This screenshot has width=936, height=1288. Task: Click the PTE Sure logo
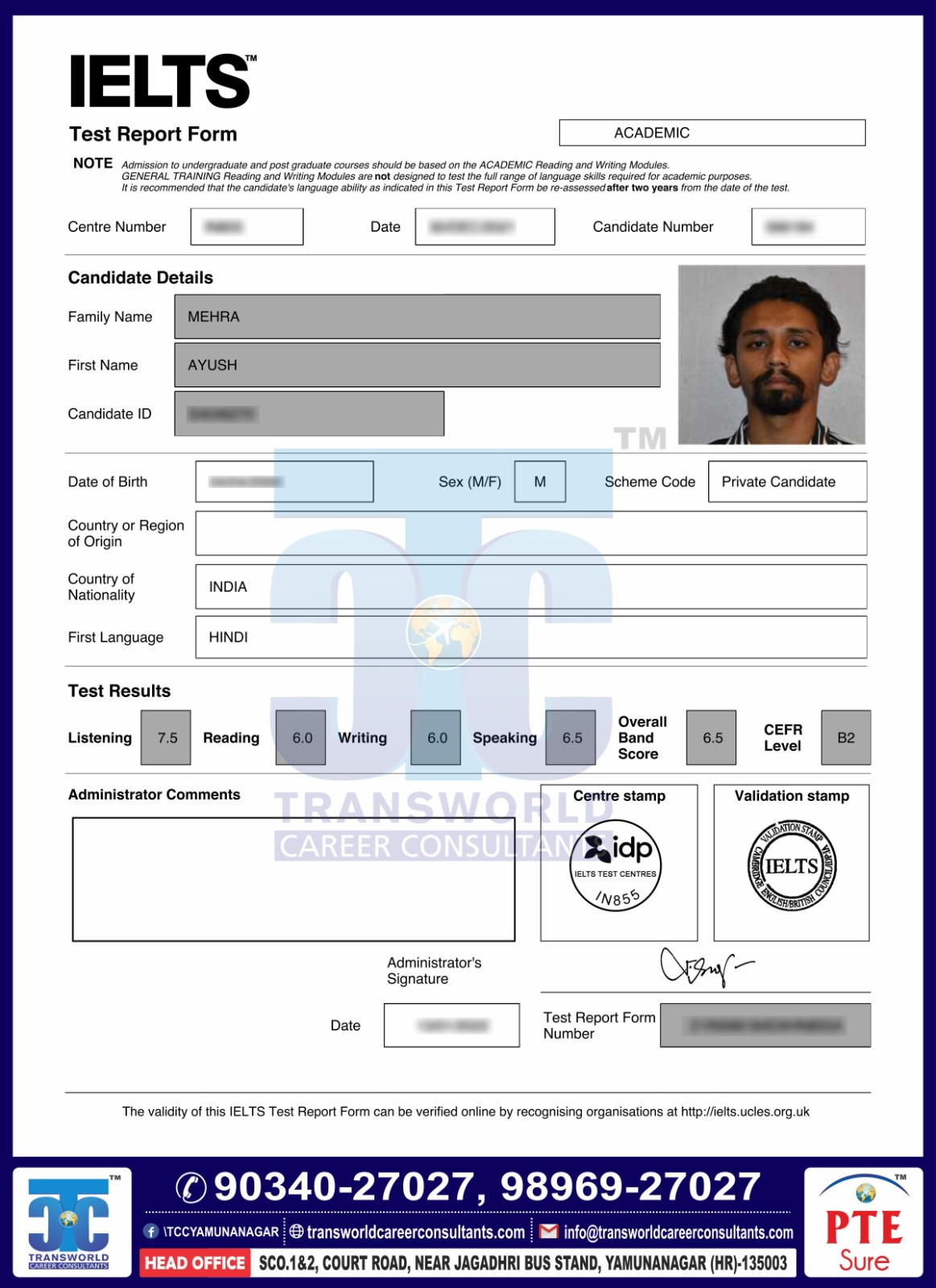click(864, 1224)
